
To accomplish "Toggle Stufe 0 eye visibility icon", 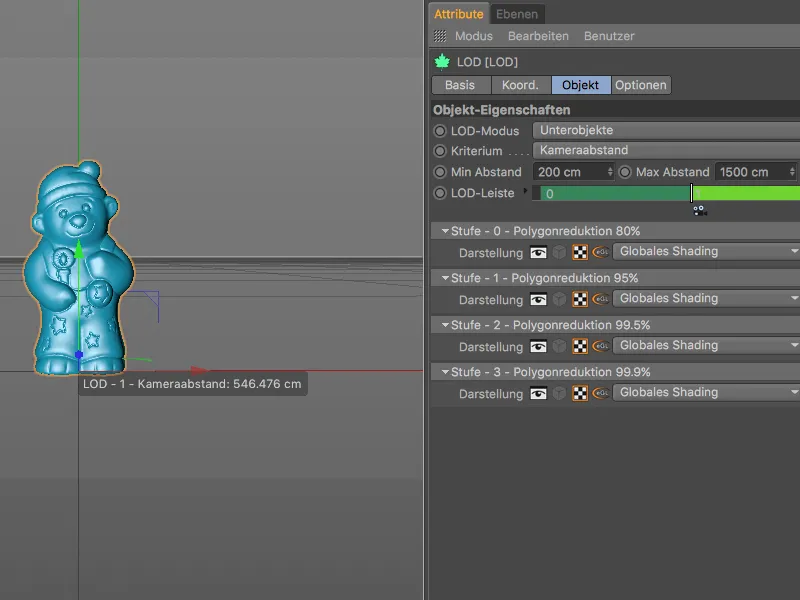I will point(538,252).
